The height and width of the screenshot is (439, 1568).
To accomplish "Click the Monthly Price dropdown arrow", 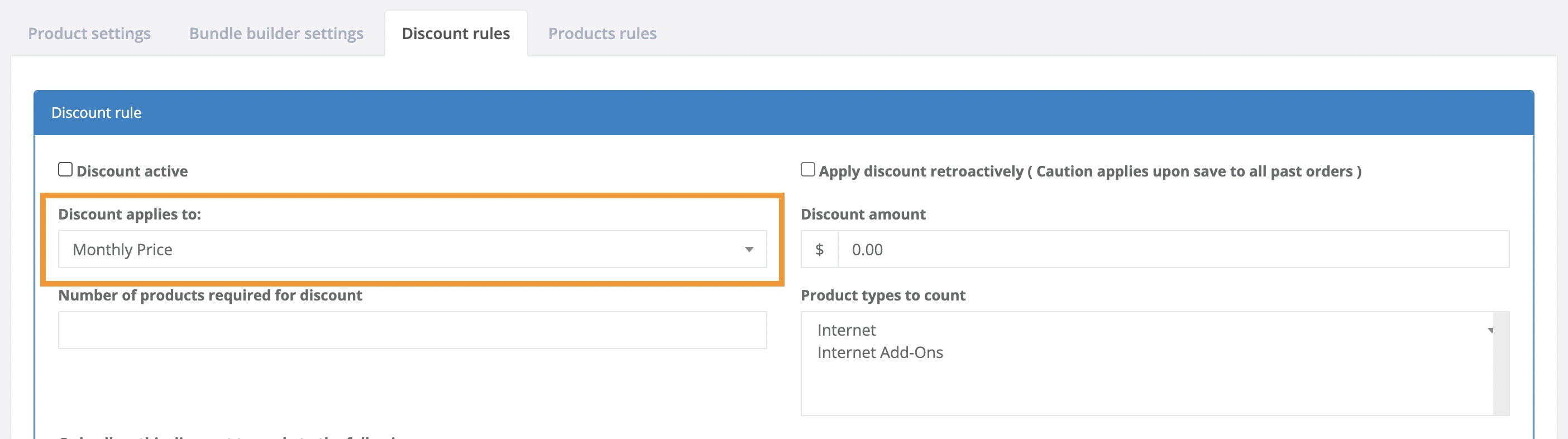I will [x=749, y=250].
